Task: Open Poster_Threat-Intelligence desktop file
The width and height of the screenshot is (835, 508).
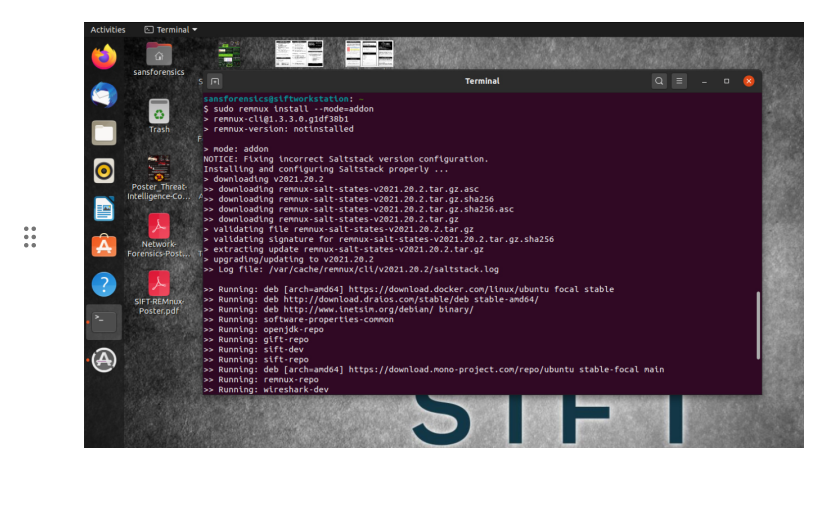Action: tap(159, 177)
